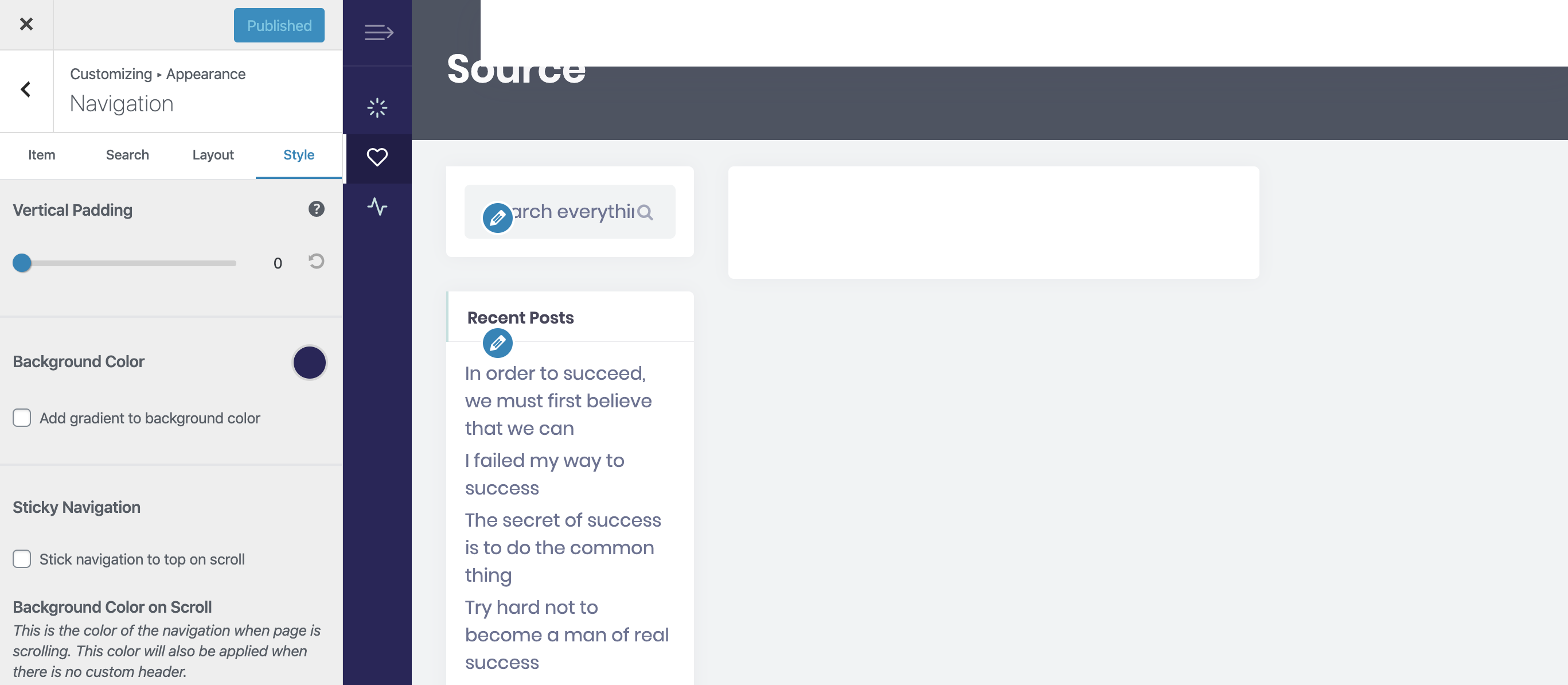The height and width of the screenshot is (685, 1568).
Task: Close the customizer with the X icon
Action: pyautogui.click(x=26, y=24)
